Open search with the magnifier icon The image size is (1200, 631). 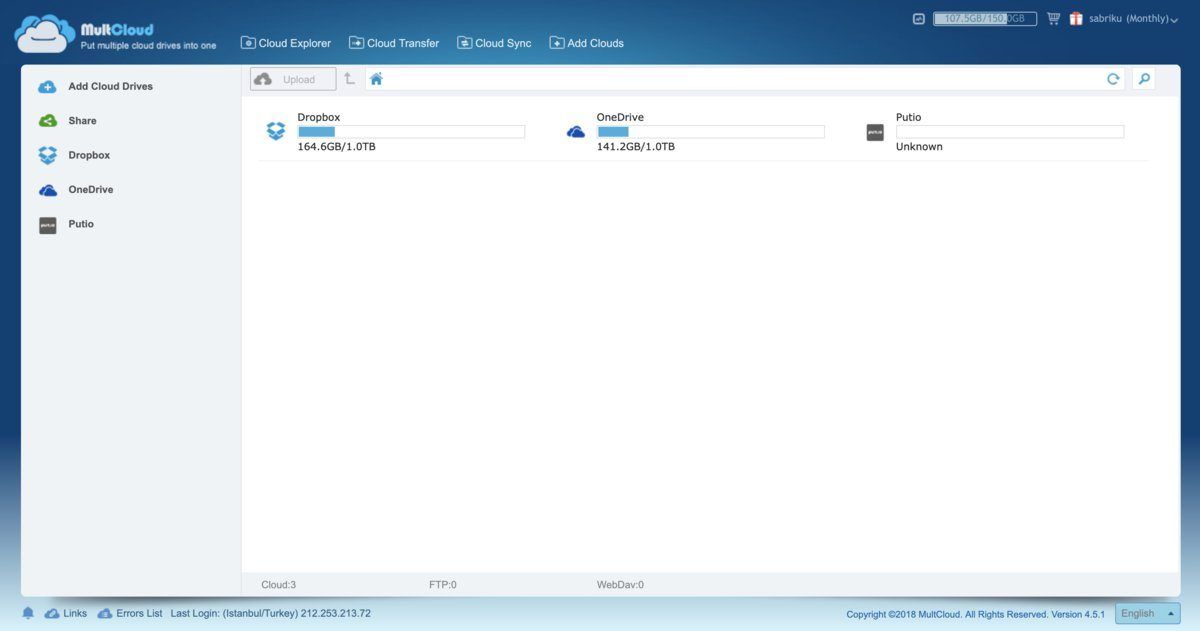[1144, 79]
